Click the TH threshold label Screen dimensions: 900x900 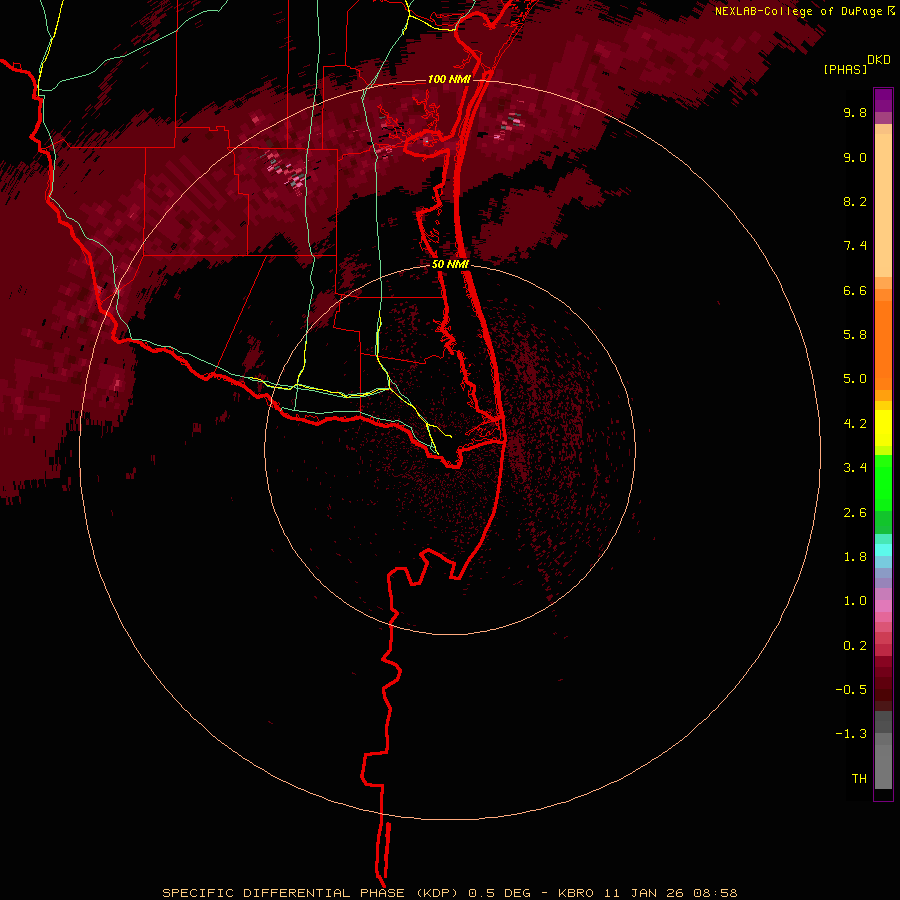859,779
